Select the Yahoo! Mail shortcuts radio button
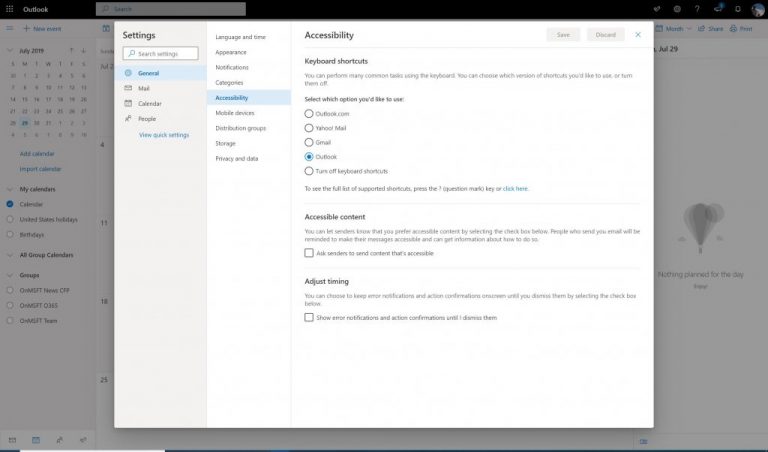This screenshot has height=452, width=768. click(309, 128)
